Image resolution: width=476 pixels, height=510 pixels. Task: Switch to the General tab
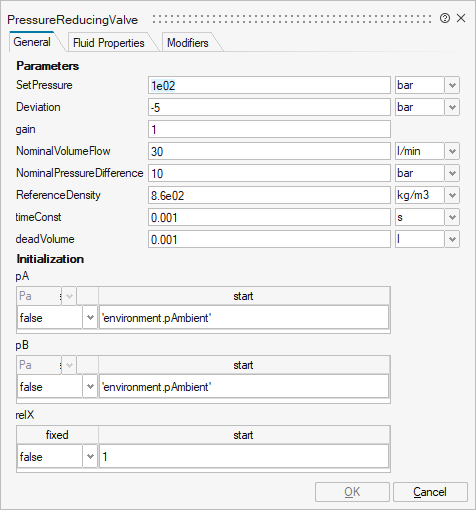[32, 42]
